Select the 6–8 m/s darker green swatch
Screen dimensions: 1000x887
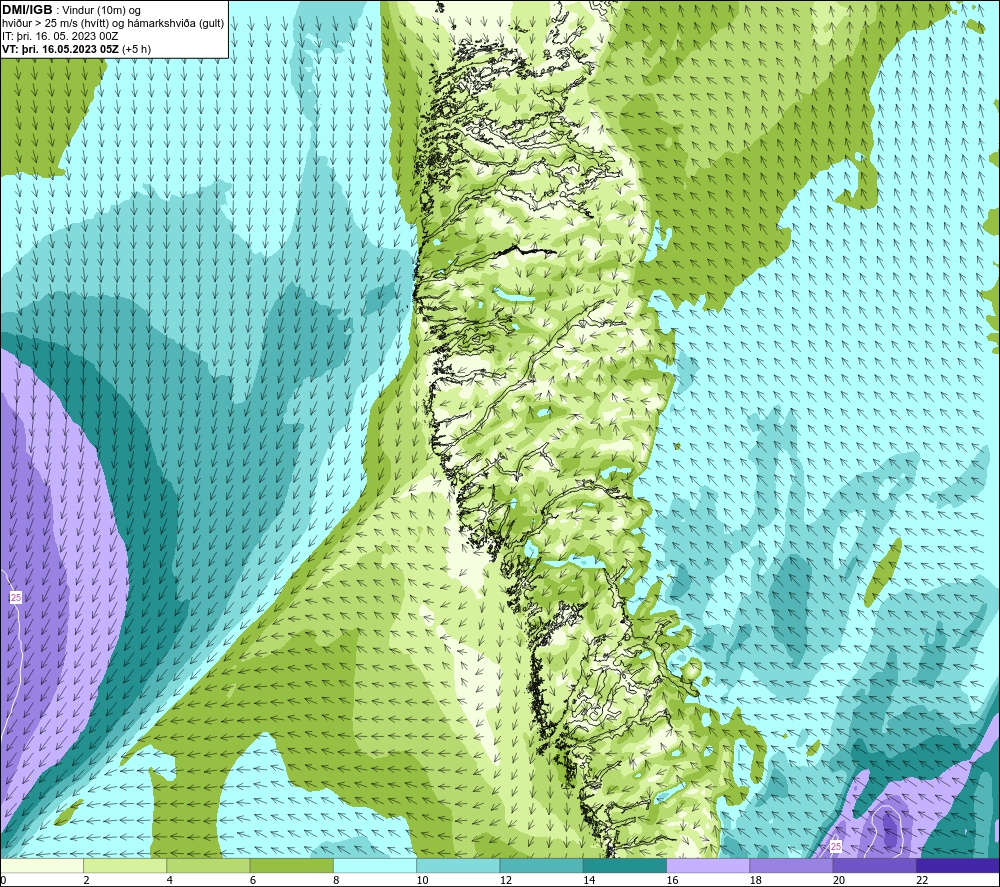click(x=291, y=865)
